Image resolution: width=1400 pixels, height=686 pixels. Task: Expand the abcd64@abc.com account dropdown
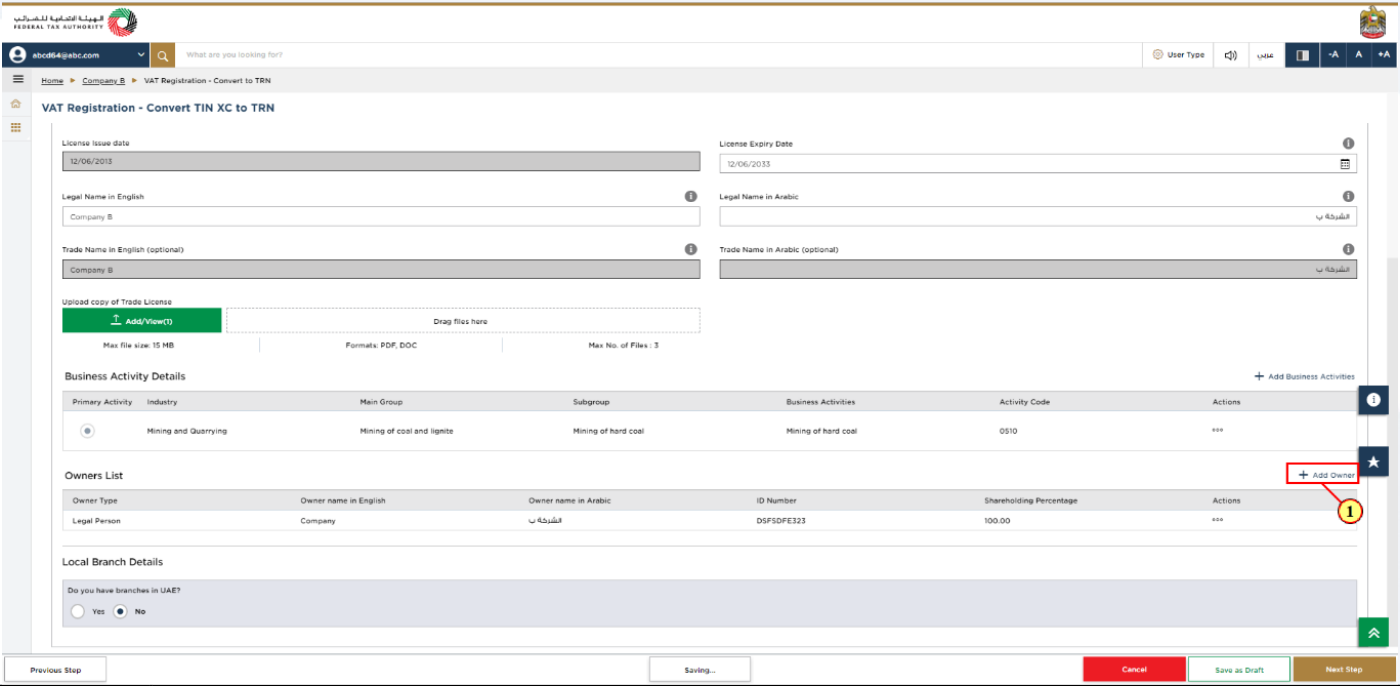141,55
